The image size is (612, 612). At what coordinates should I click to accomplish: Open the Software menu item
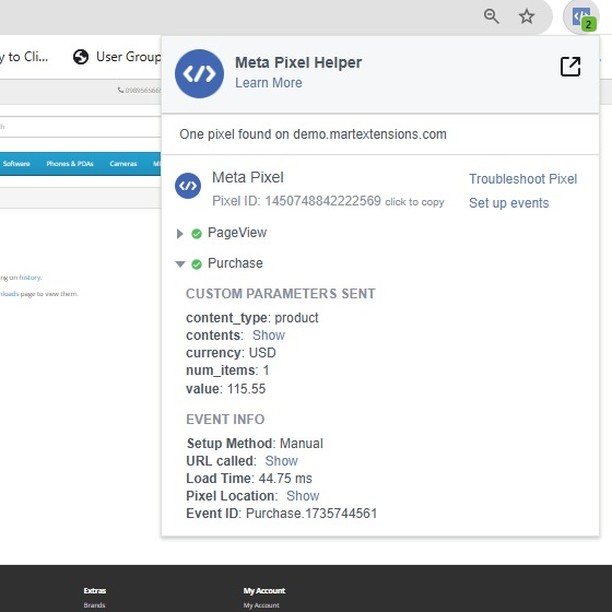click(16, 164)
